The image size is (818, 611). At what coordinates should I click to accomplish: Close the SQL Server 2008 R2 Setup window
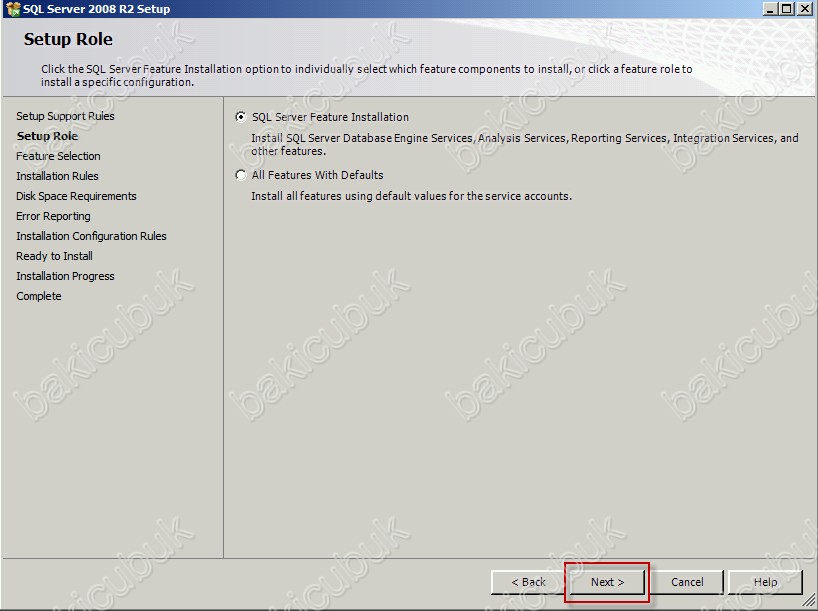click(x=804, y=8)
